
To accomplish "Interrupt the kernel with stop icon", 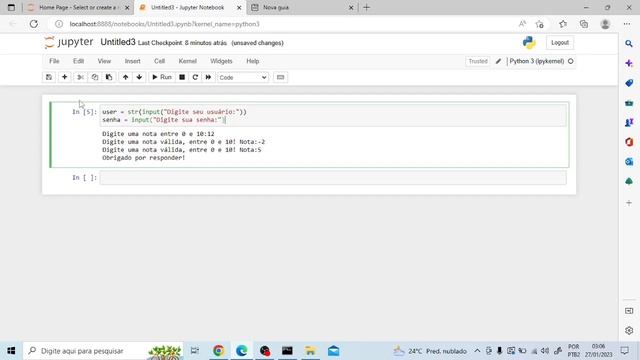I will tap(182, 77).
